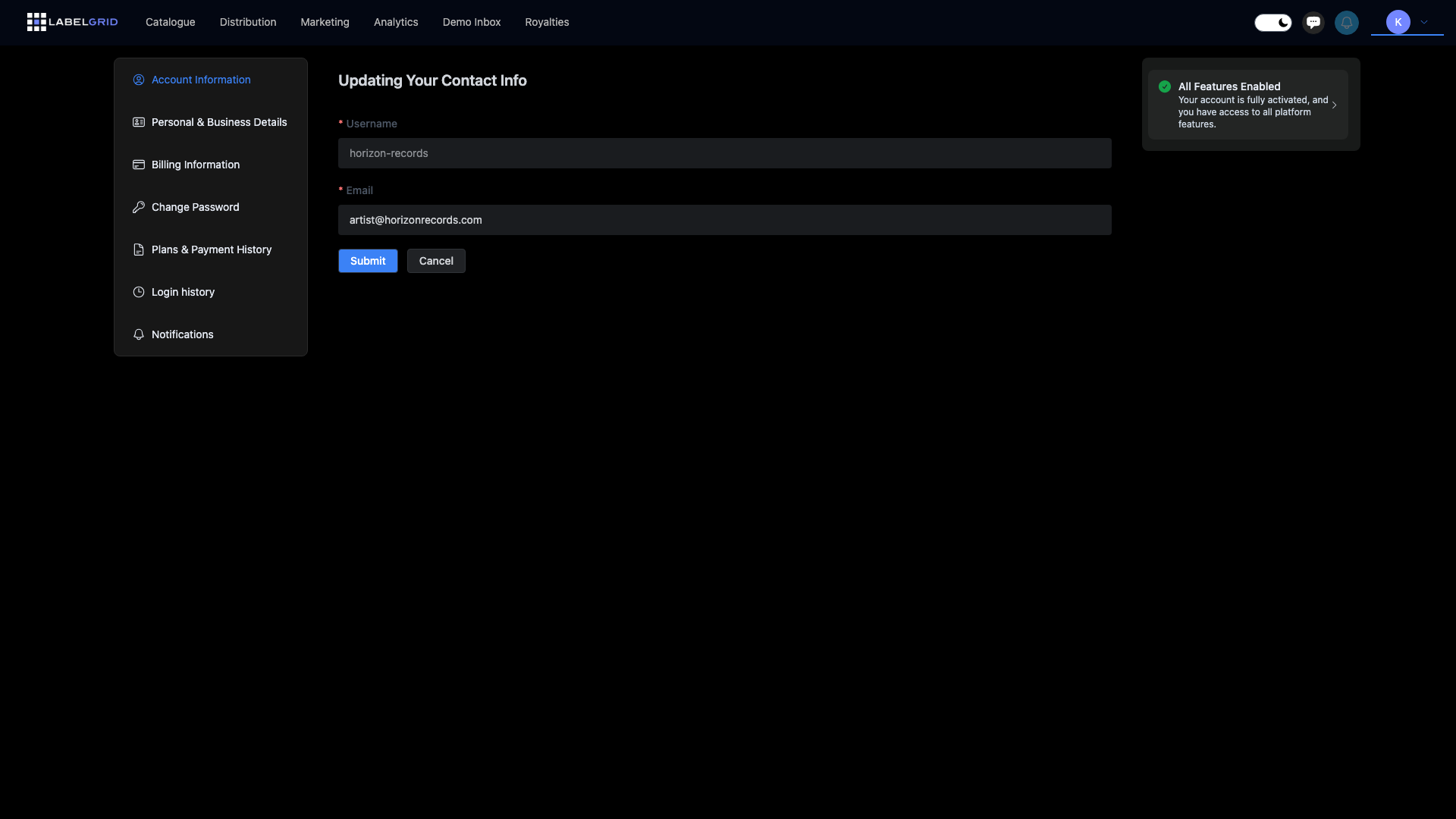Open the notification bell in the top bar
The height and width of the screenshot is (819, 1456).
[1347, 22]
